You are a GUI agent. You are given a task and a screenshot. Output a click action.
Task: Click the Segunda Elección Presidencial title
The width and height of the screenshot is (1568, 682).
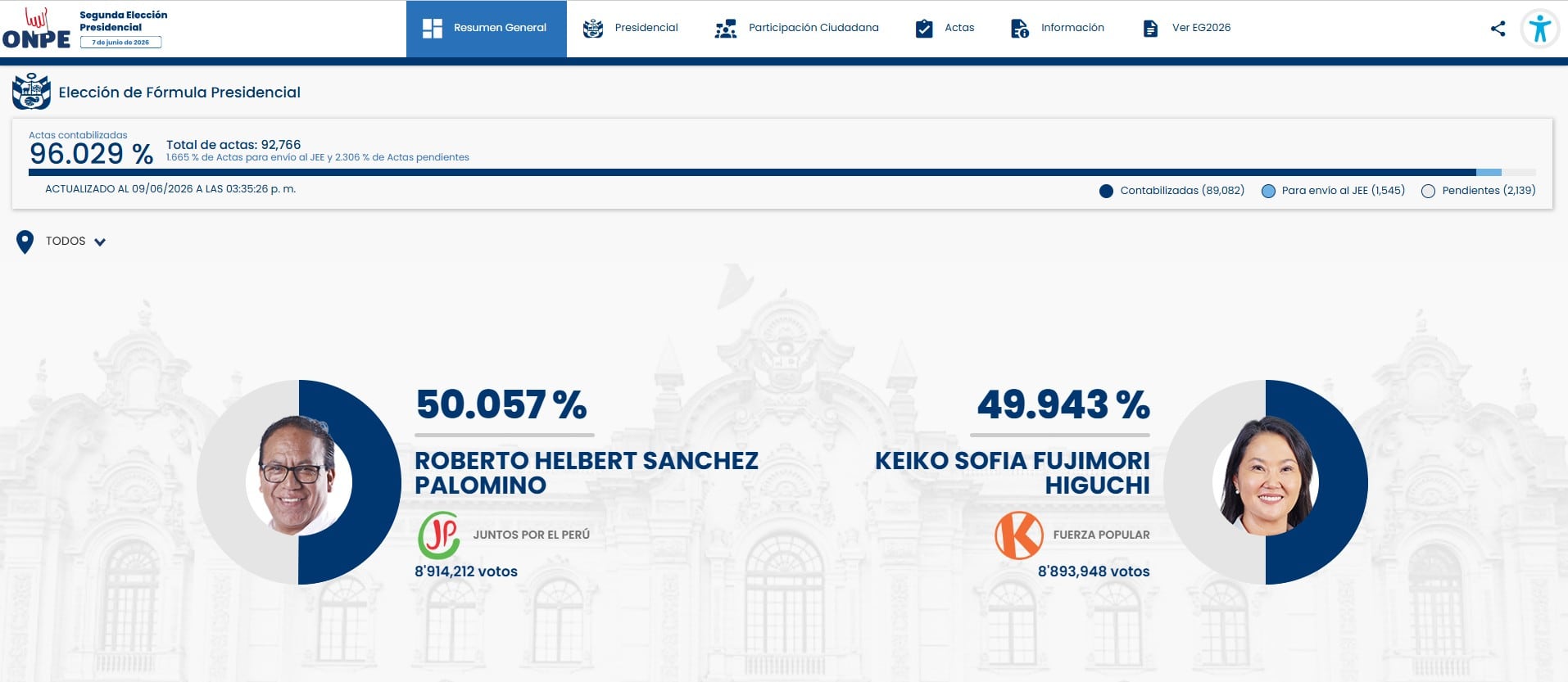tap(123, 21)
